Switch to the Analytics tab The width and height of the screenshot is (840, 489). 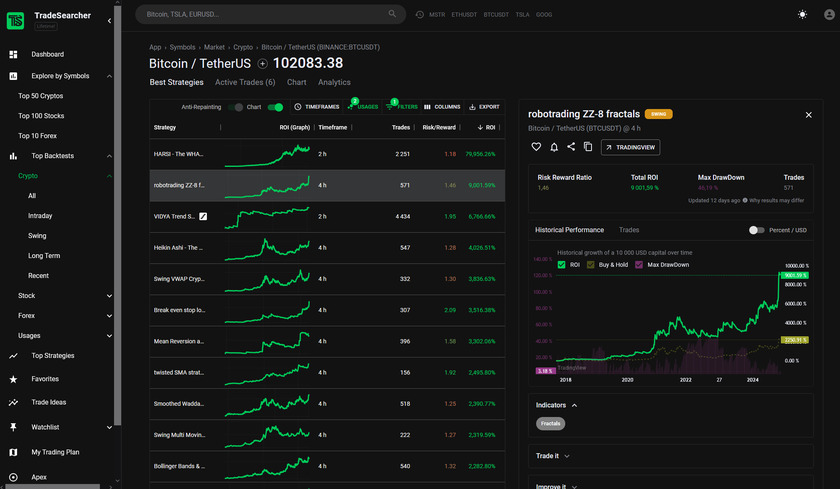(334, 82)
